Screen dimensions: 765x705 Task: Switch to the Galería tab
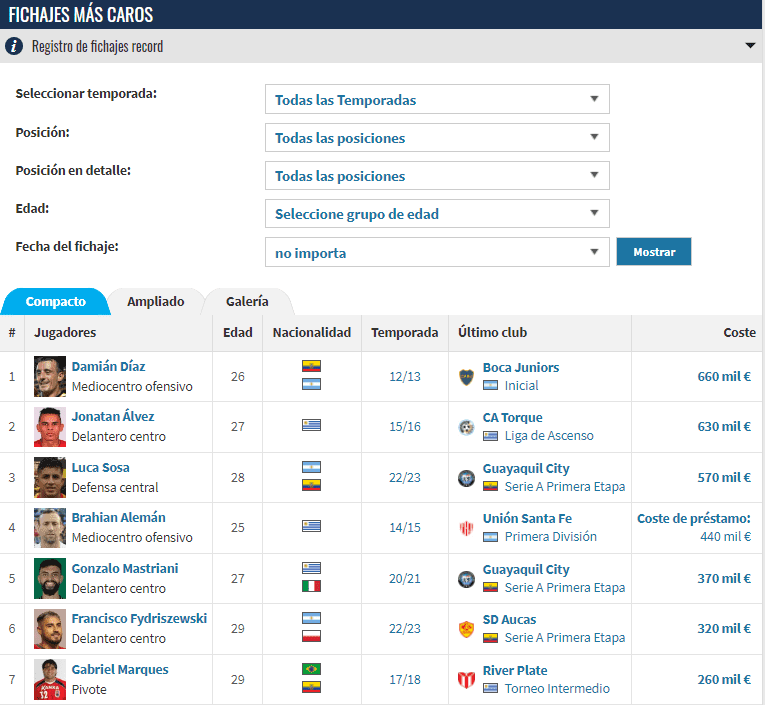[x=247, y=302]
